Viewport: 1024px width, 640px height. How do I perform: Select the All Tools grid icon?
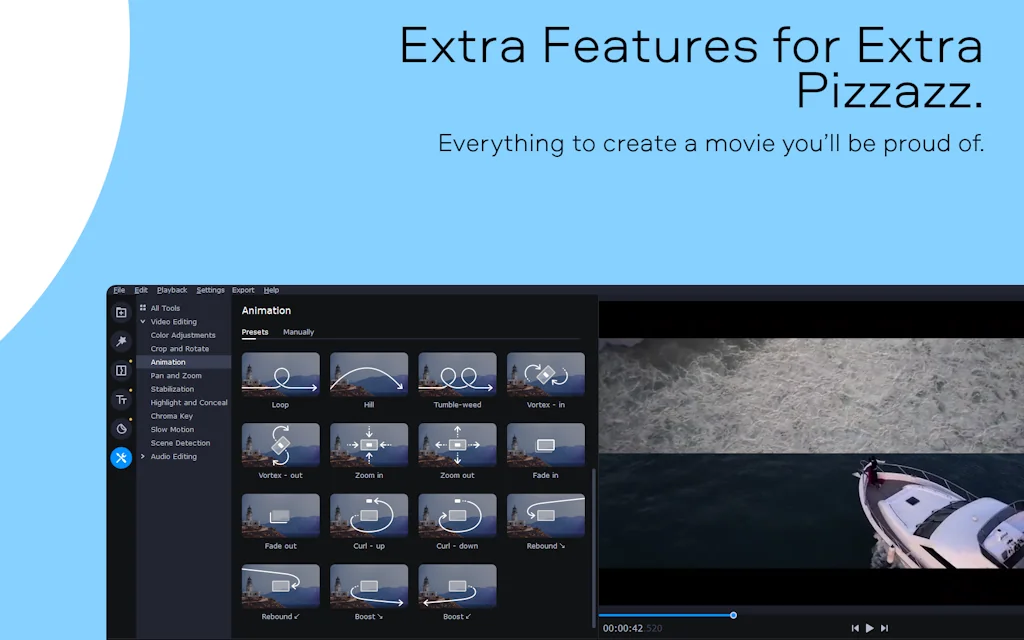click(143, 308)
